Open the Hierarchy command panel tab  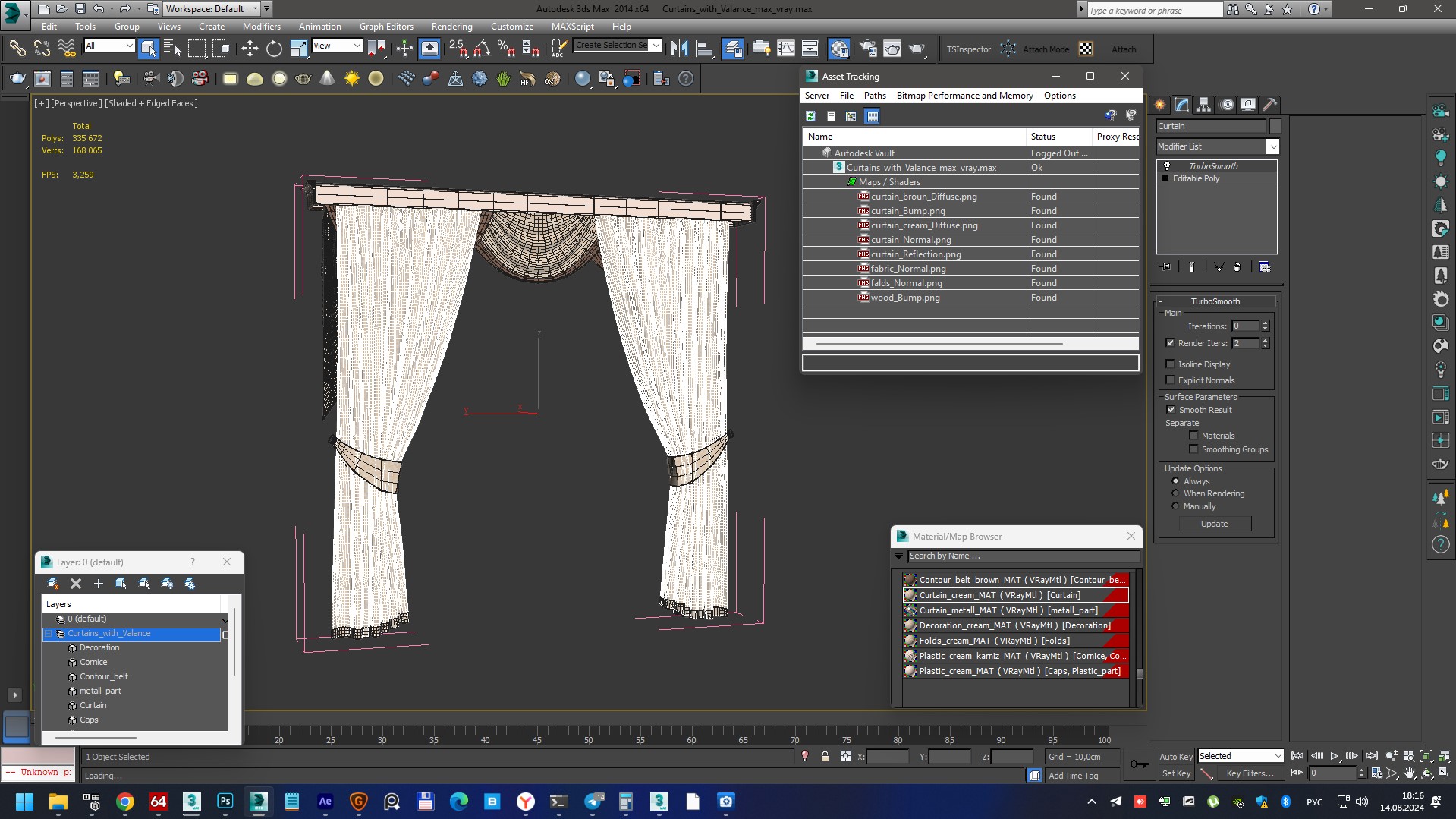point(1203,105)
